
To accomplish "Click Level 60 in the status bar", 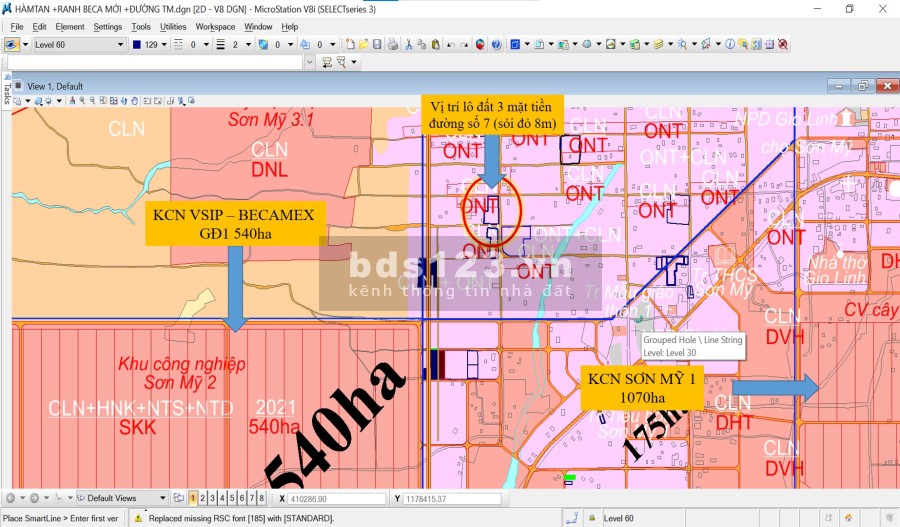I will 618,518.
